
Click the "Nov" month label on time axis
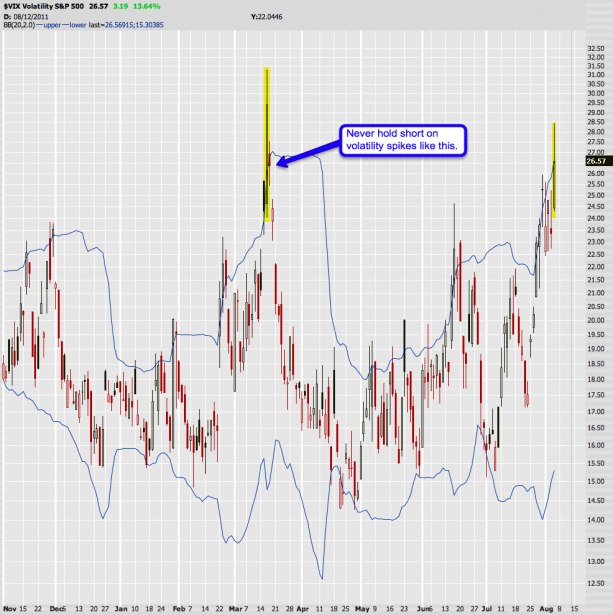coord(10,609)
